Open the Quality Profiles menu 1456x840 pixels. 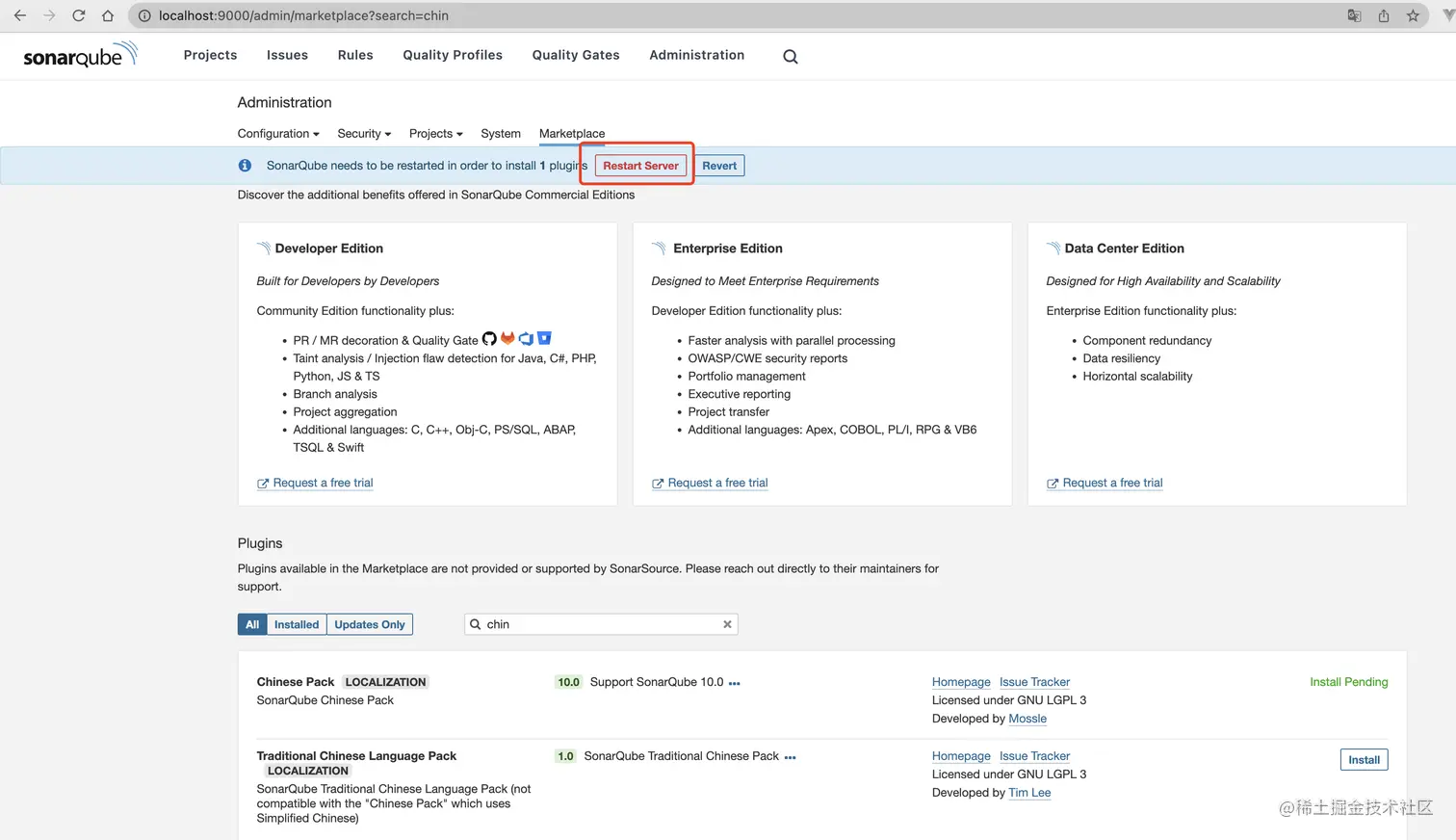click(453, 55)
